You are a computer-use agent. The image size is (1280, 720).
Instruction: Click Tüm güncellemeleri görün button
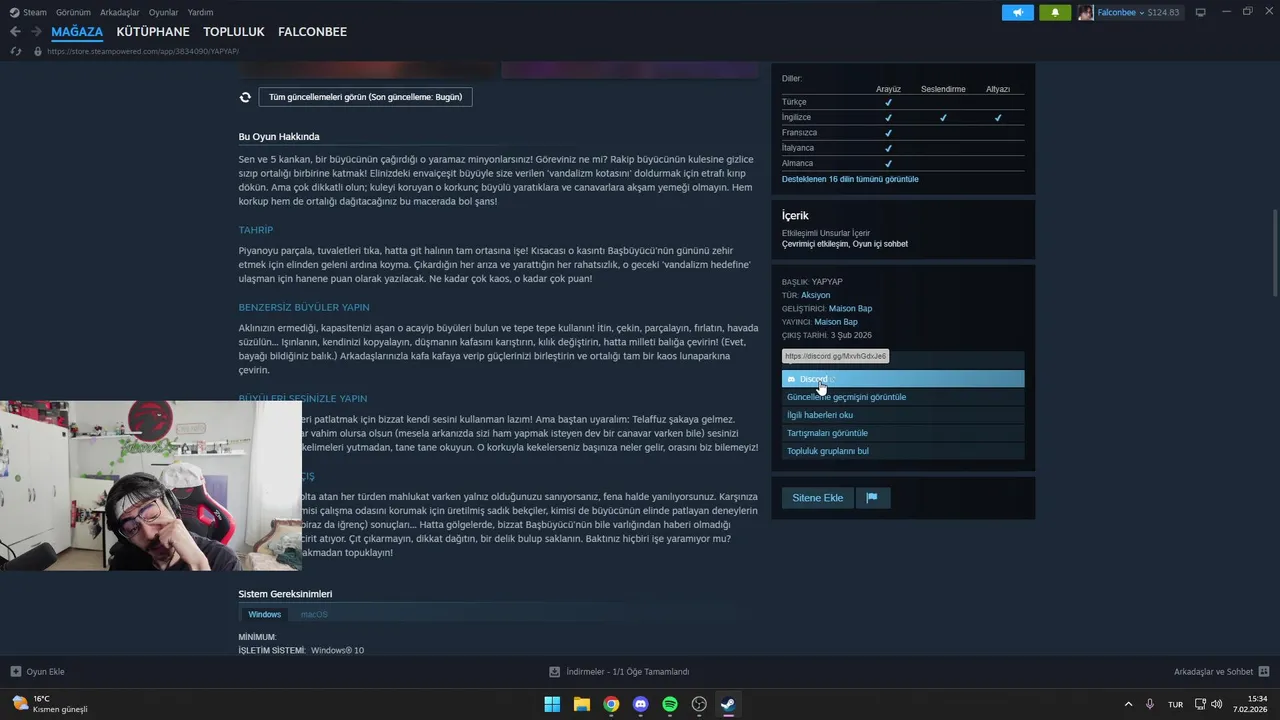coord(366,97)
